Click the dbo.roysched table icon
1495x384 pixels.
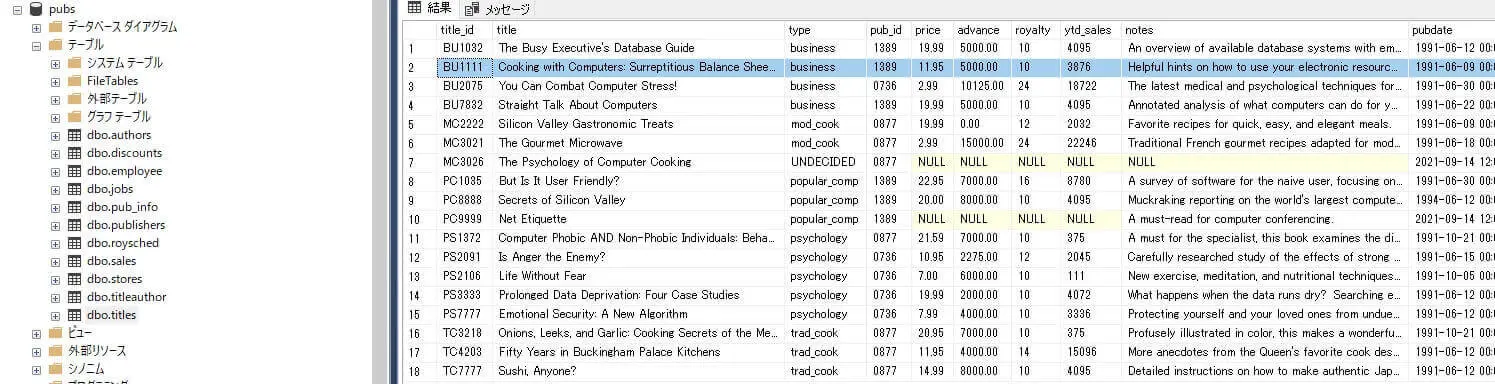(74, 243)
